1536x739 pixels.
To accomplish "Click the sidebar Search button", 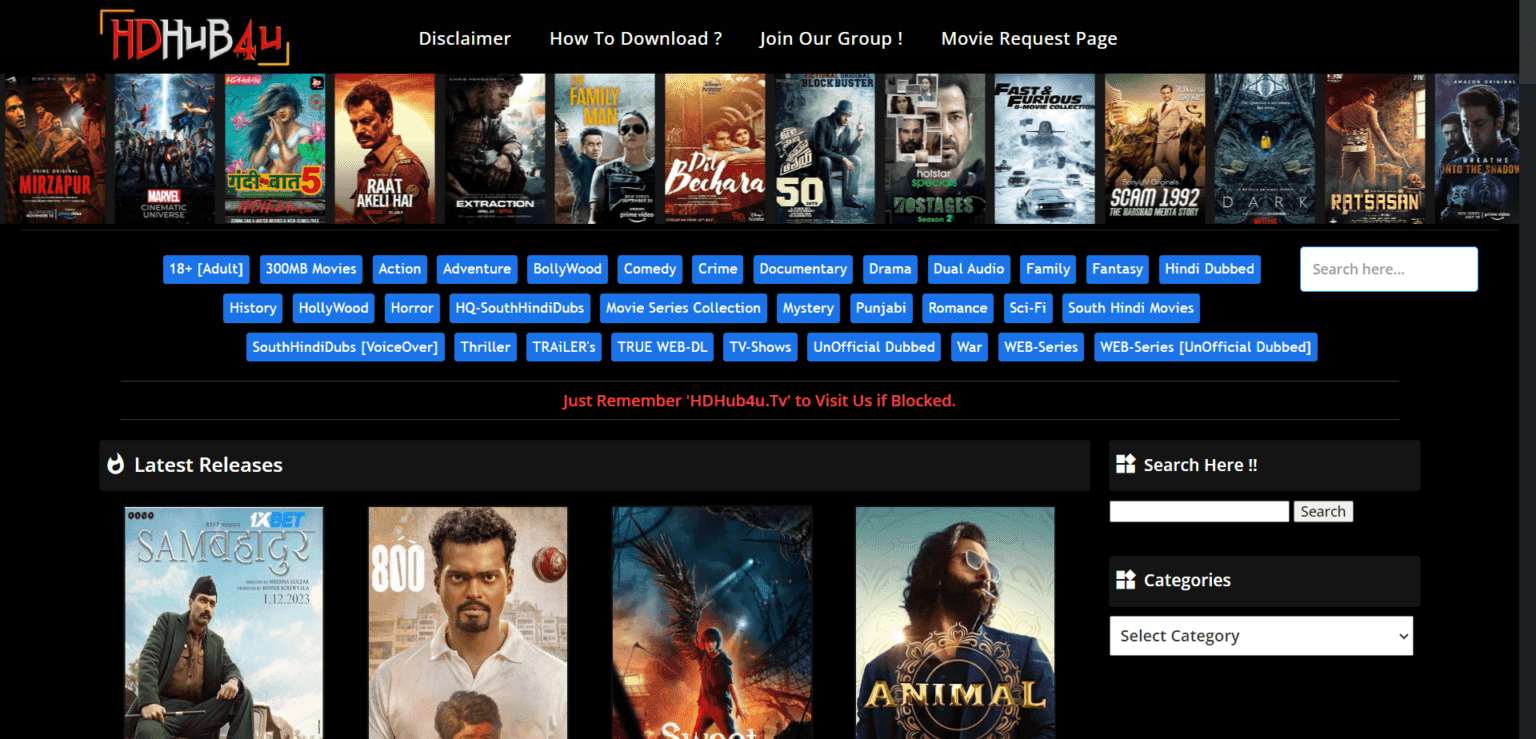I will coord(1323,511).
